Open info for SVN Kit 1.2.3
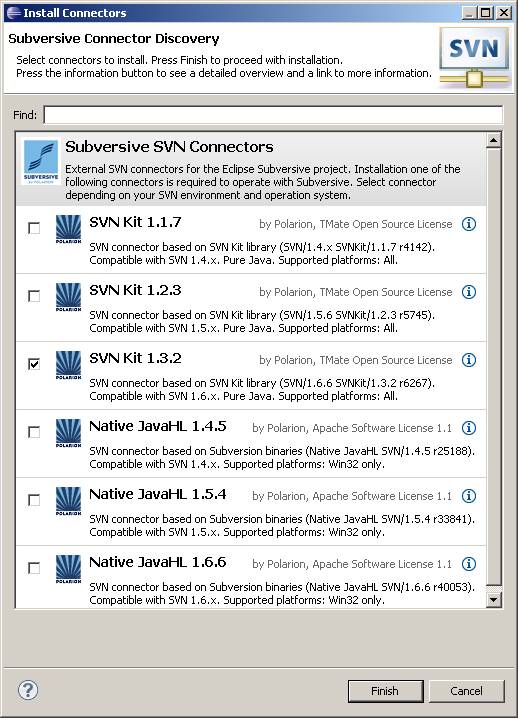 point(469,292)
